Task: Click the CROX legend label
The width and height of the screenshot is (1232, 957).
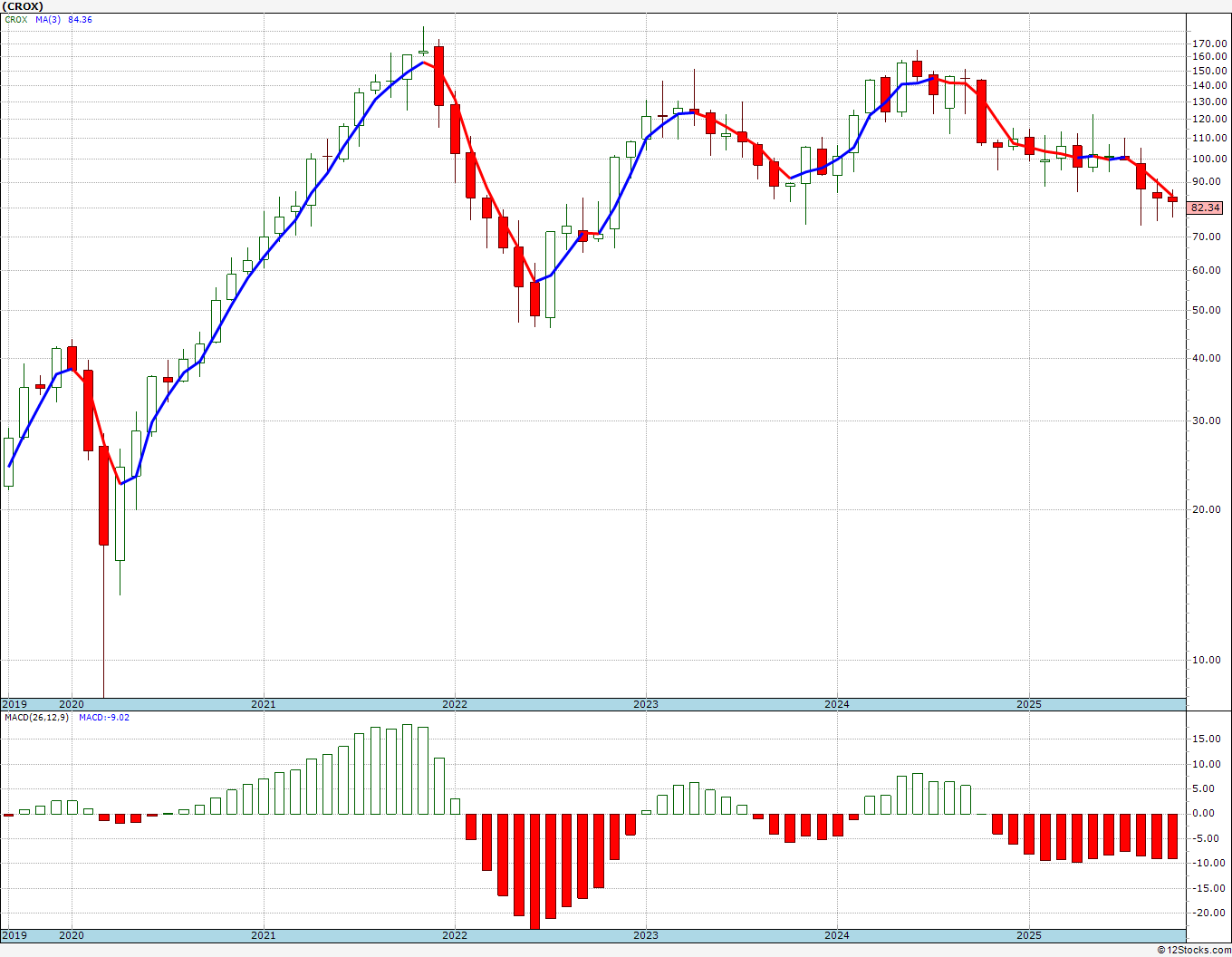Action: pos(15,19)
